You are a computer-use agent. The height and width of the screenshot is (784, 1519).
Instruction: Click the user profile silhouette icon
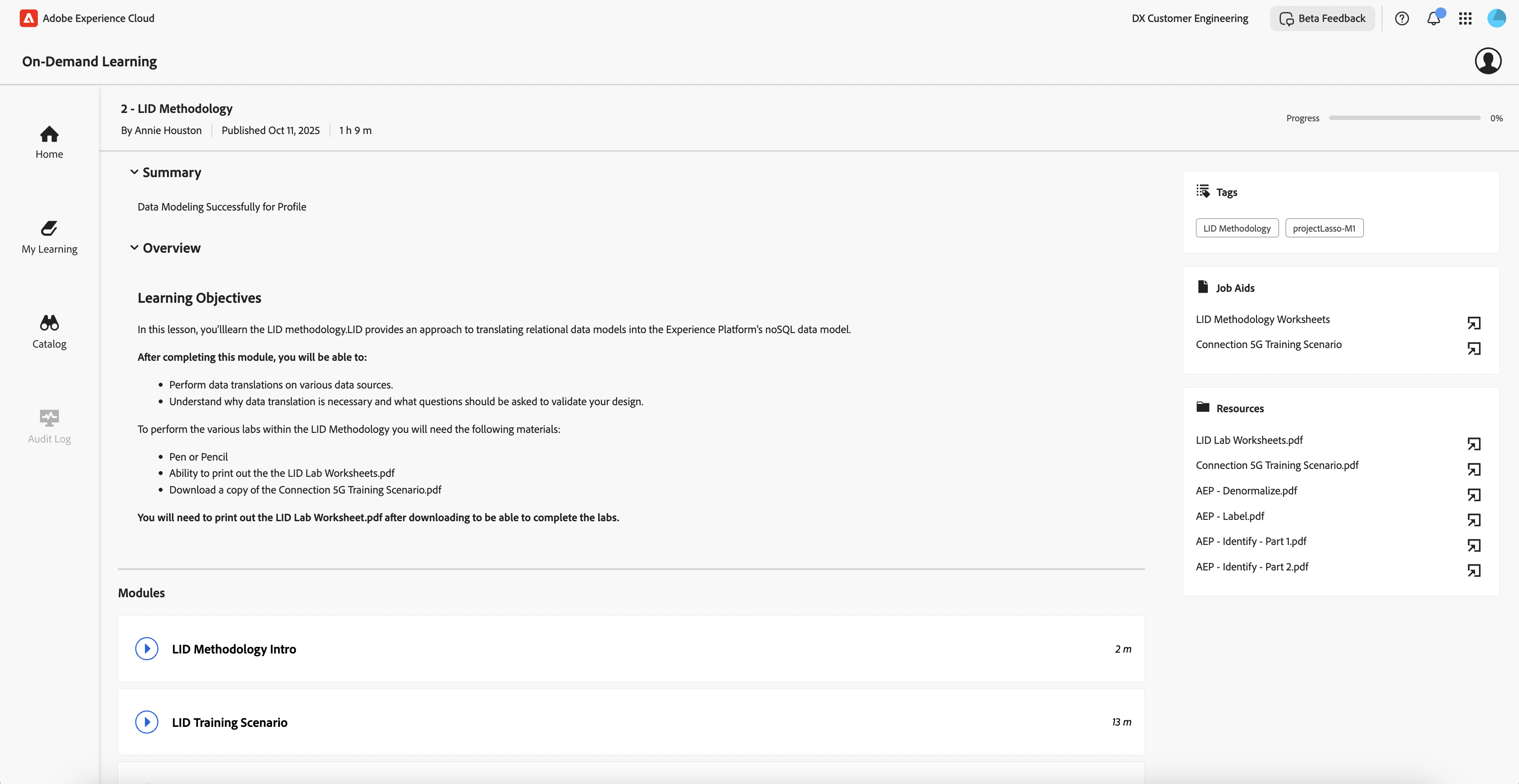[x=1488, y=61]
